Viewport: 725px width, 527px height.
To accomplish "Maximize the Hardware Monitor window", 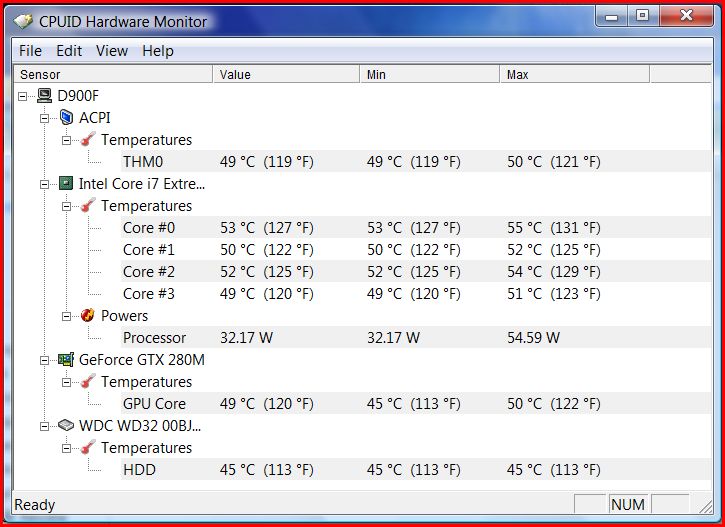I will pyautogui.click(x=642, y=16).
